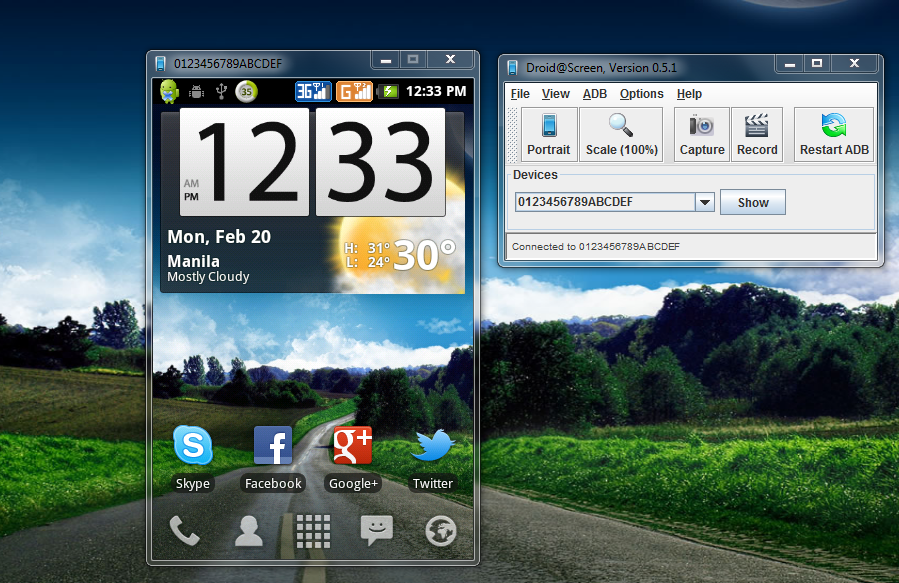This screenshot has width=899, height=583.
Task: Click the Scale (100%) magnifier button
Action: tap(622, 134)
